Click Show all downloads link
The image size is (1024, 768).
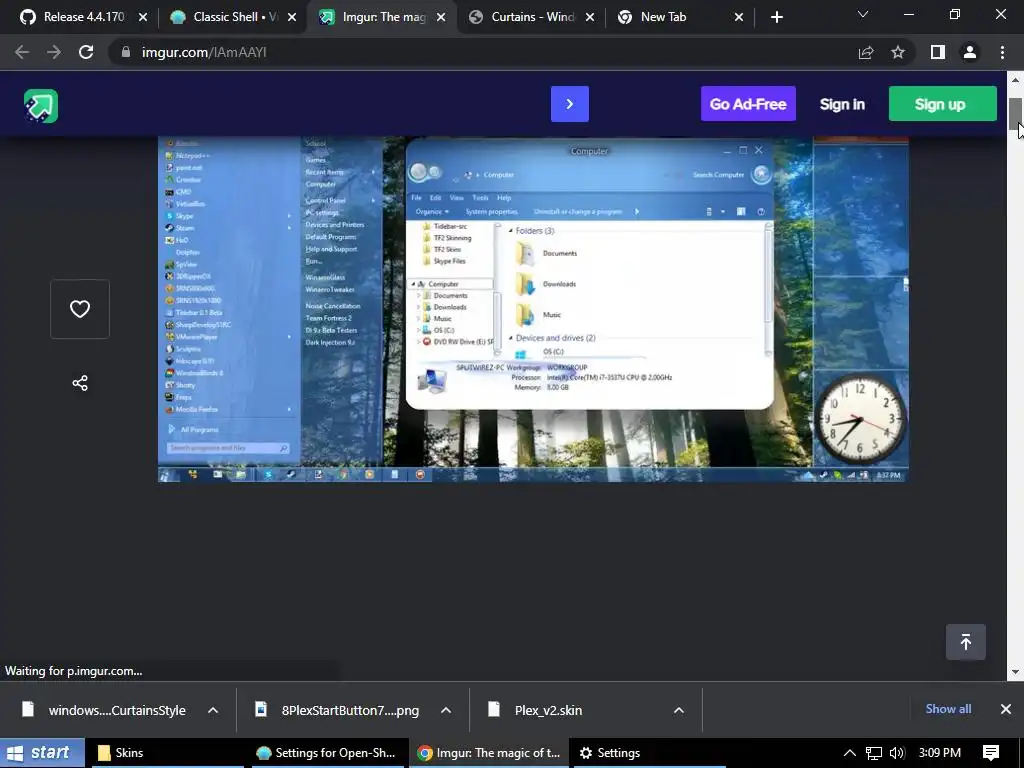pyautogui.click(x=948, y=709)
